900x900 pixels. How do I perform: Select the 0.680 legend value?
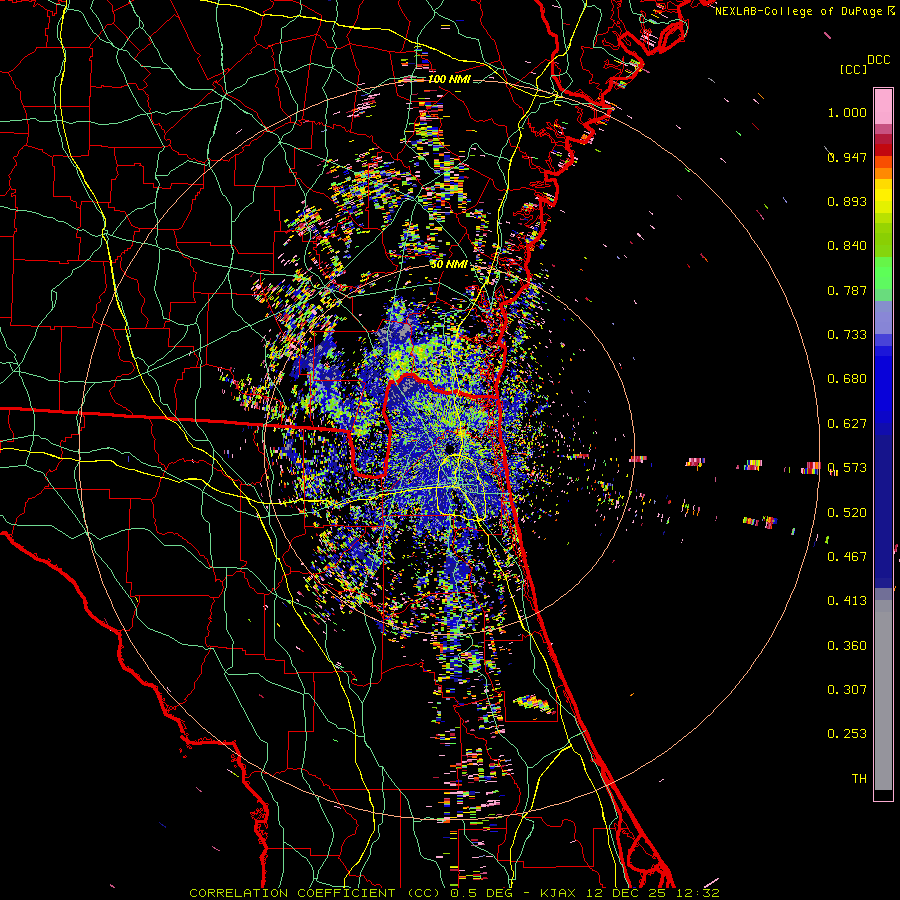coord(847,379)
